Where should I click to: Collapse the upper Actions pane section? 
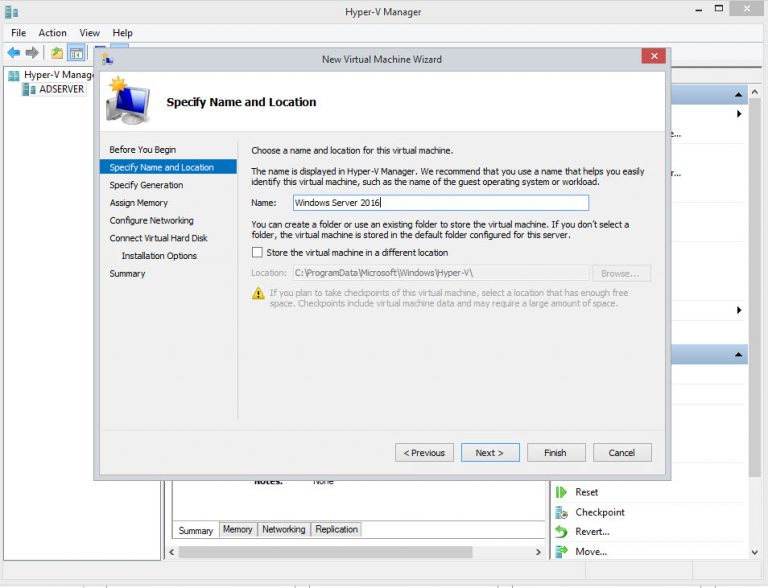pyautogui.click(x=739, y=95)
